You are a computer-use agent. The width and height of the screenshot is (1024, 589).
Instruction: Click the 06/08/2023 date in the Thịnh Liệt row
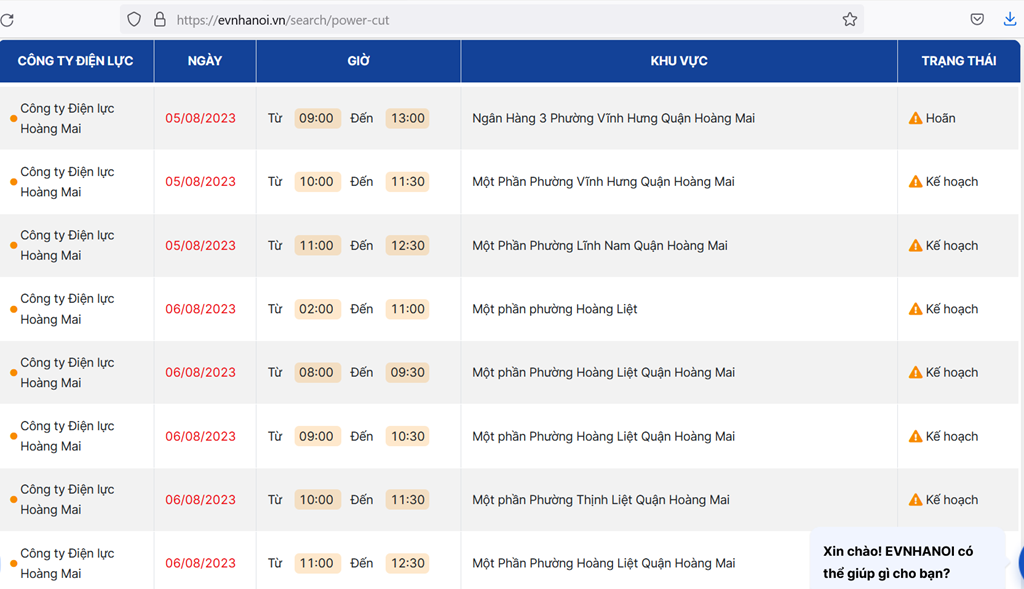[x=200, y=500]
